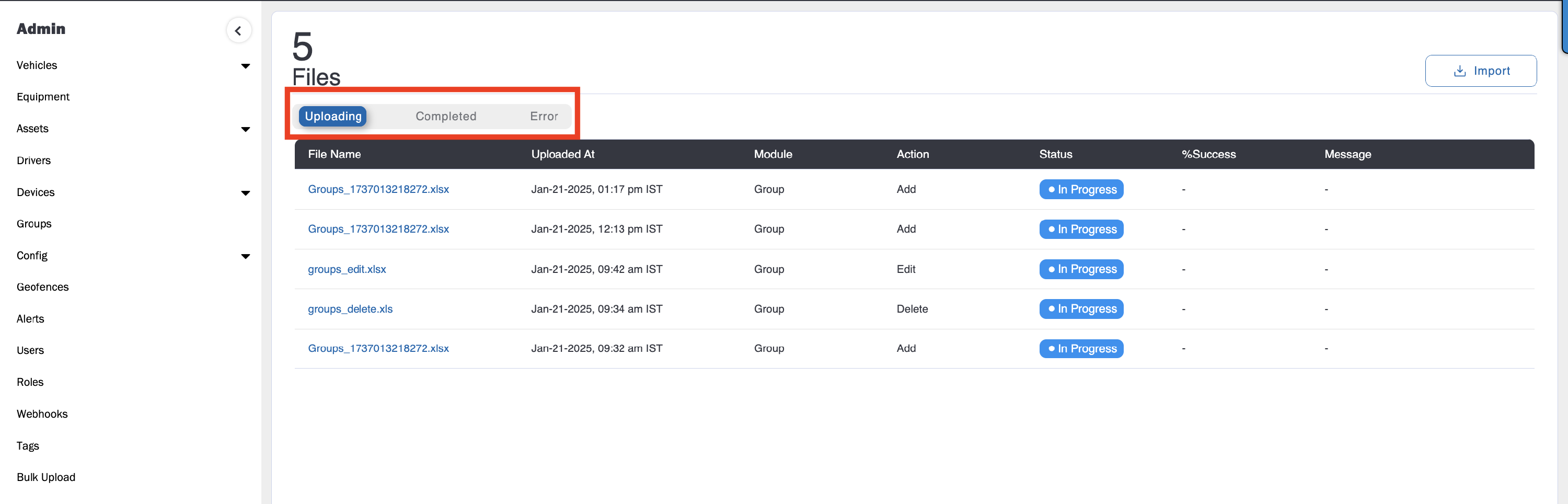Open the Alerts section
The height and width of the screenshot is (504, 1568).
30,319
